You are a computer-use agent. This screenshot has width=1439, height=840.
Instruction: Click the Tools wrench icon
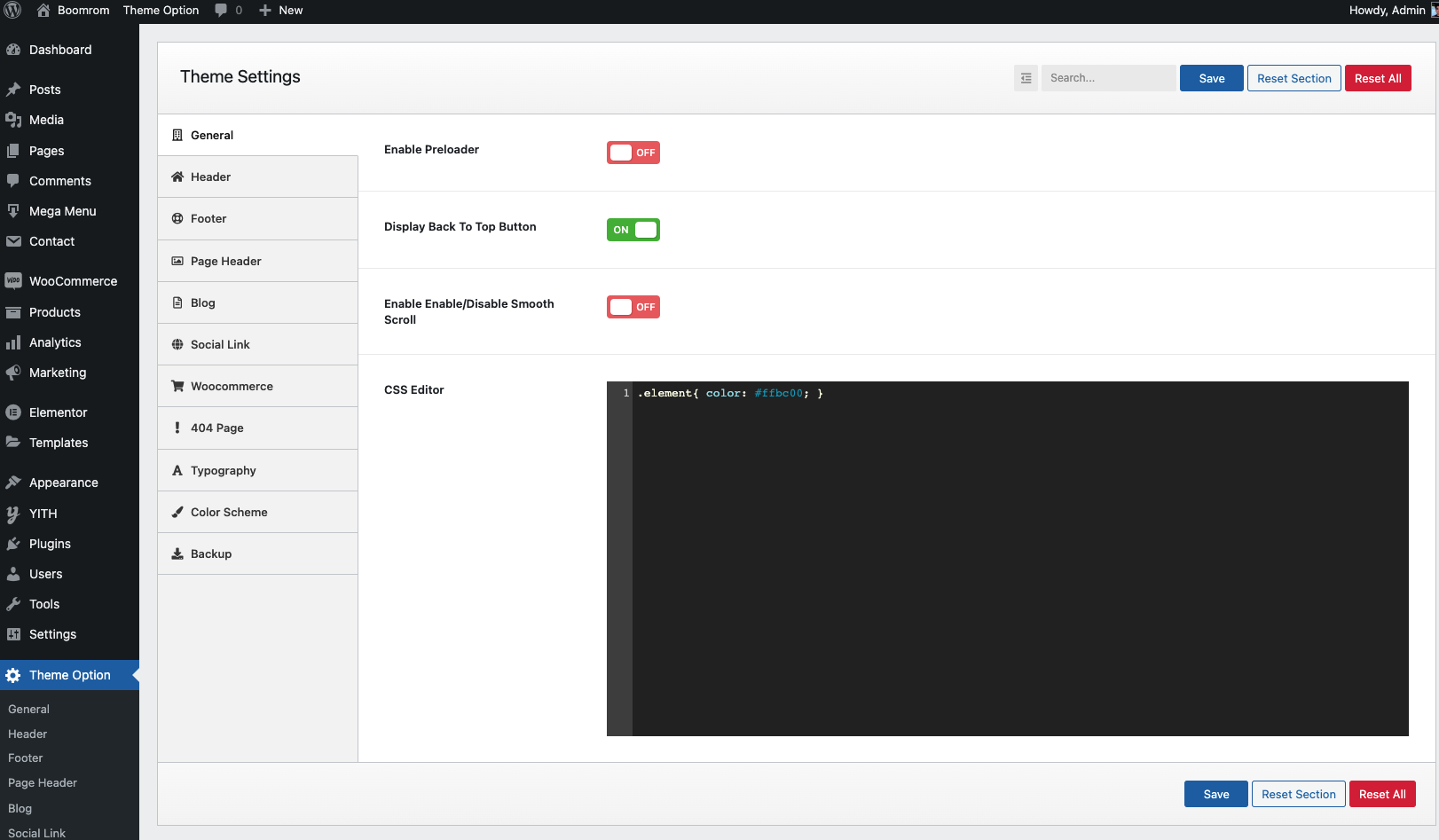point(13,604)
